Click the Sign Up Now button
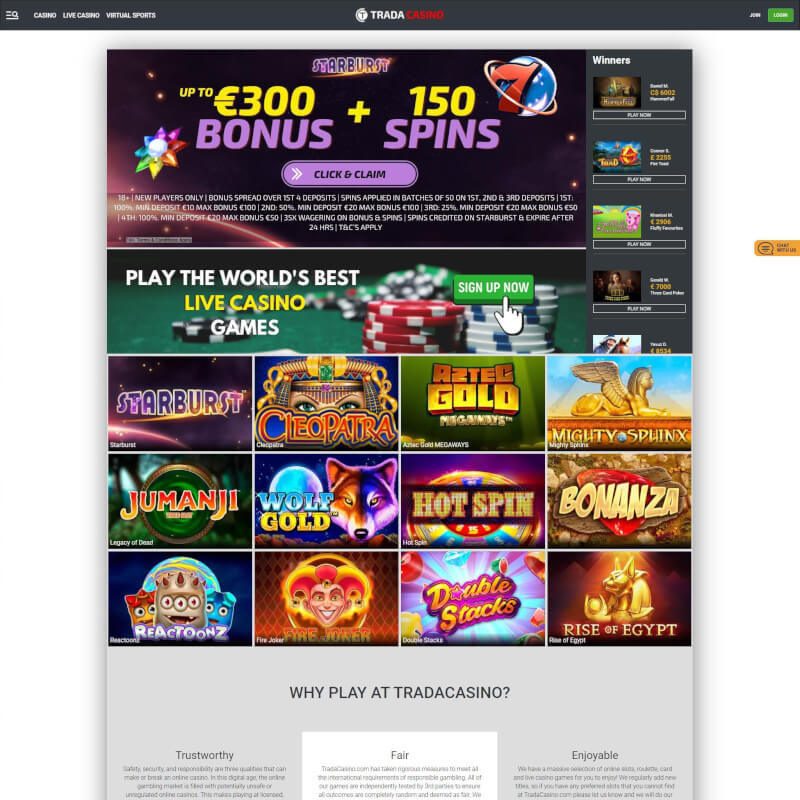 coord(493,288)
